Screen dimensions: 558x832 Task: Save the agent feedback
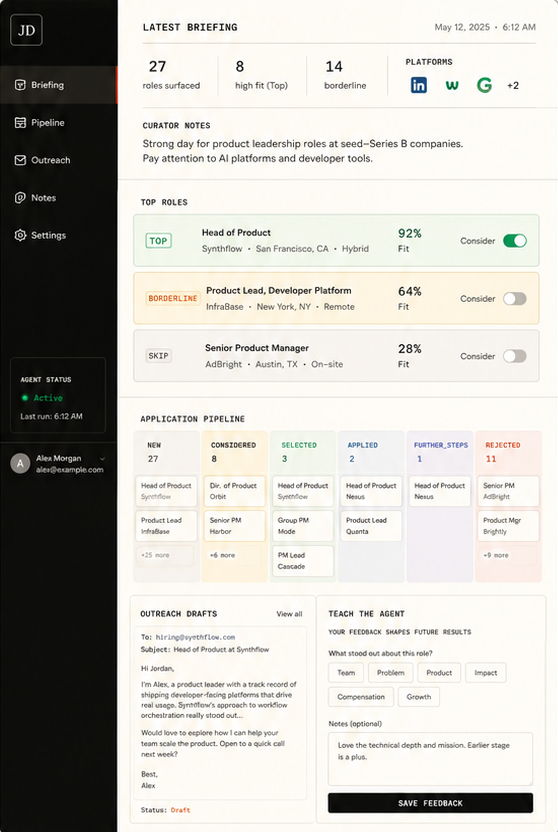tap(430, 803)
